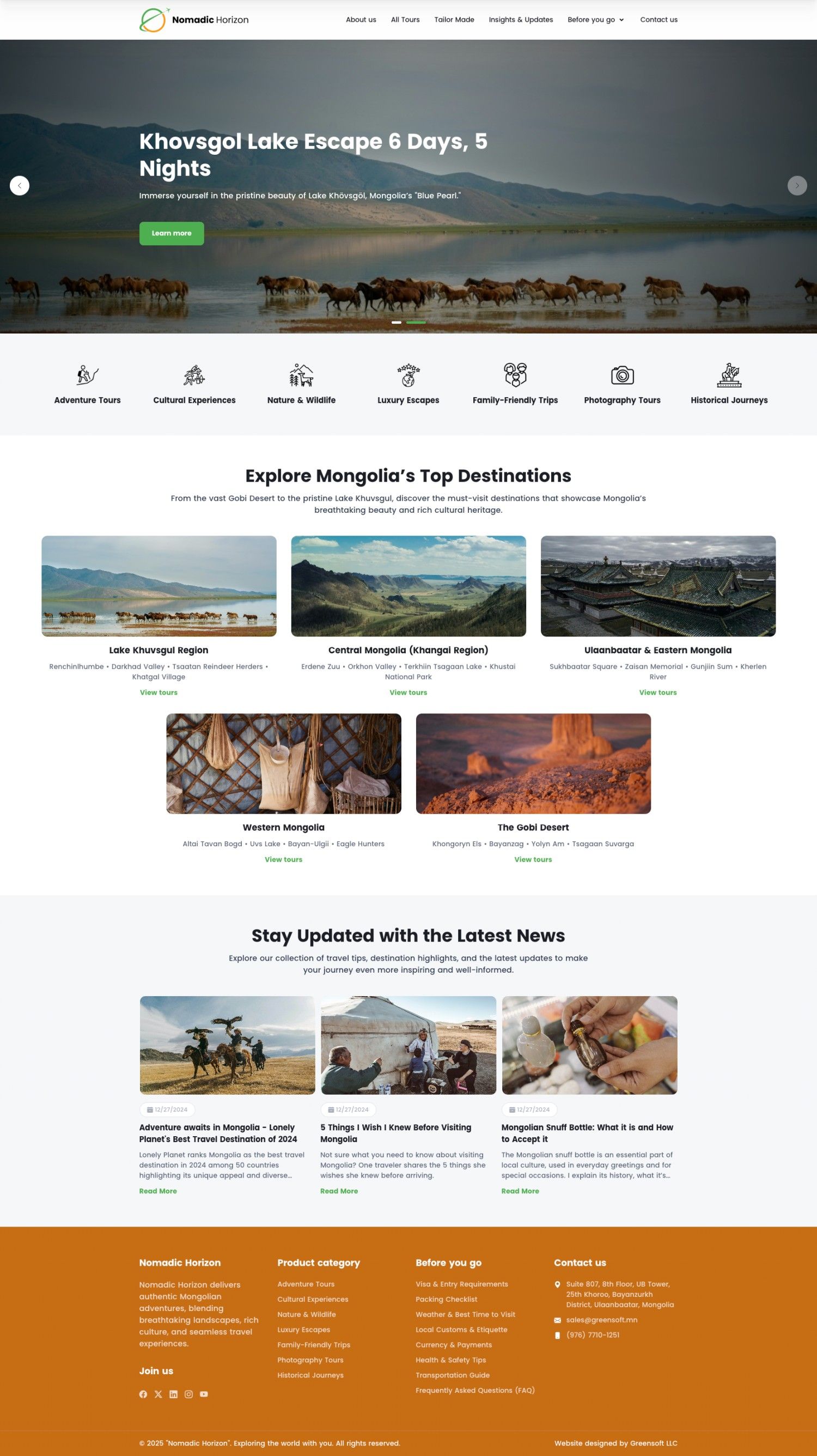Click the Learn more button
Image resolution: width=817 pixels, height=1456 pixels.
(x=172, y=233)
